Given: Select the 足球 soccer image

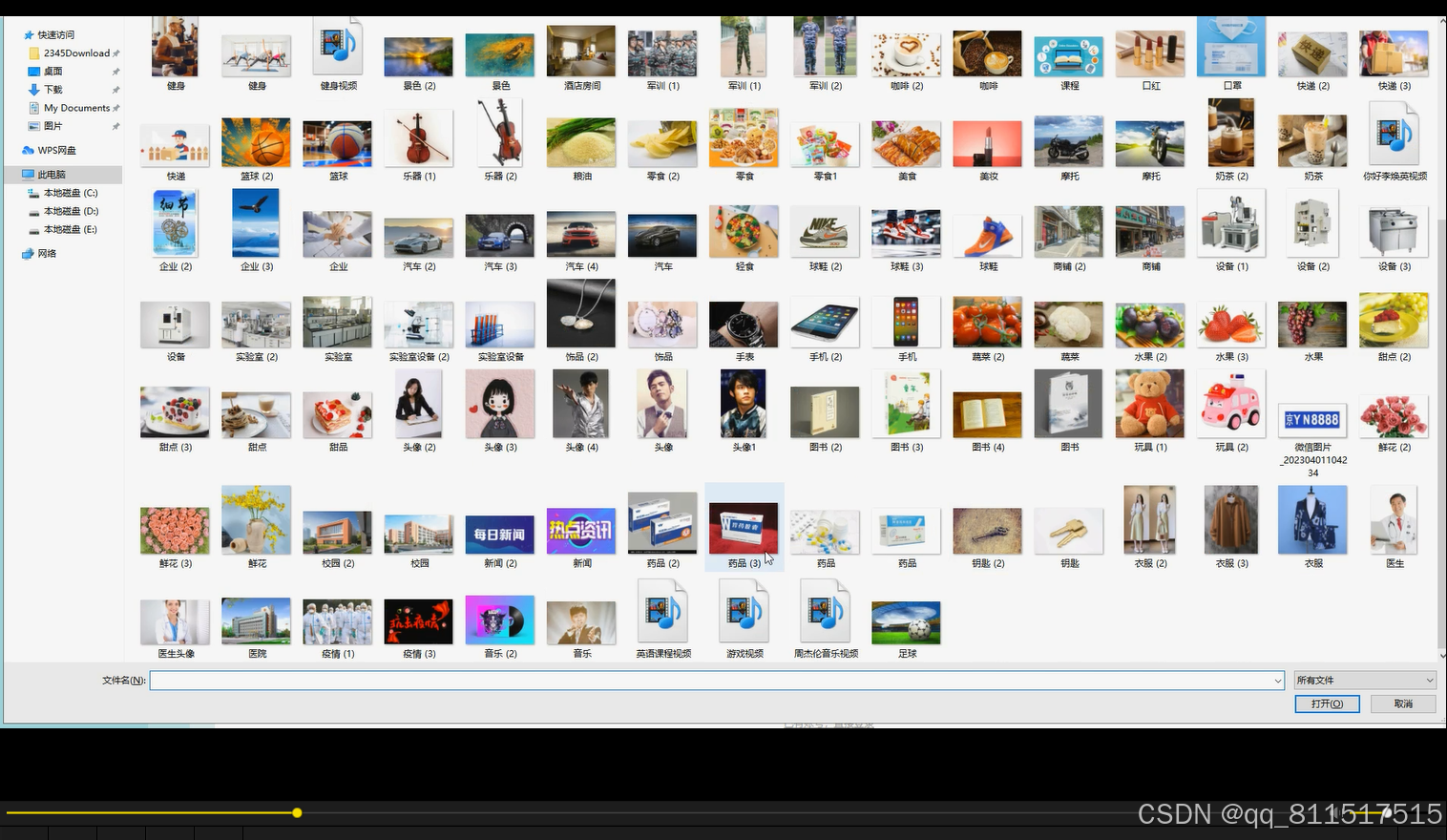Looking at the screenshot, I should click(x=906, y=623).
